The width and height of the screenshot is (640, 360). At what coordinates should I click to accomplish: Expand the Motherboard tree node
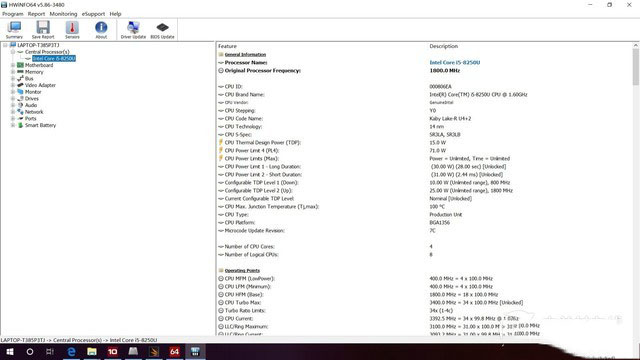point(13,65)
